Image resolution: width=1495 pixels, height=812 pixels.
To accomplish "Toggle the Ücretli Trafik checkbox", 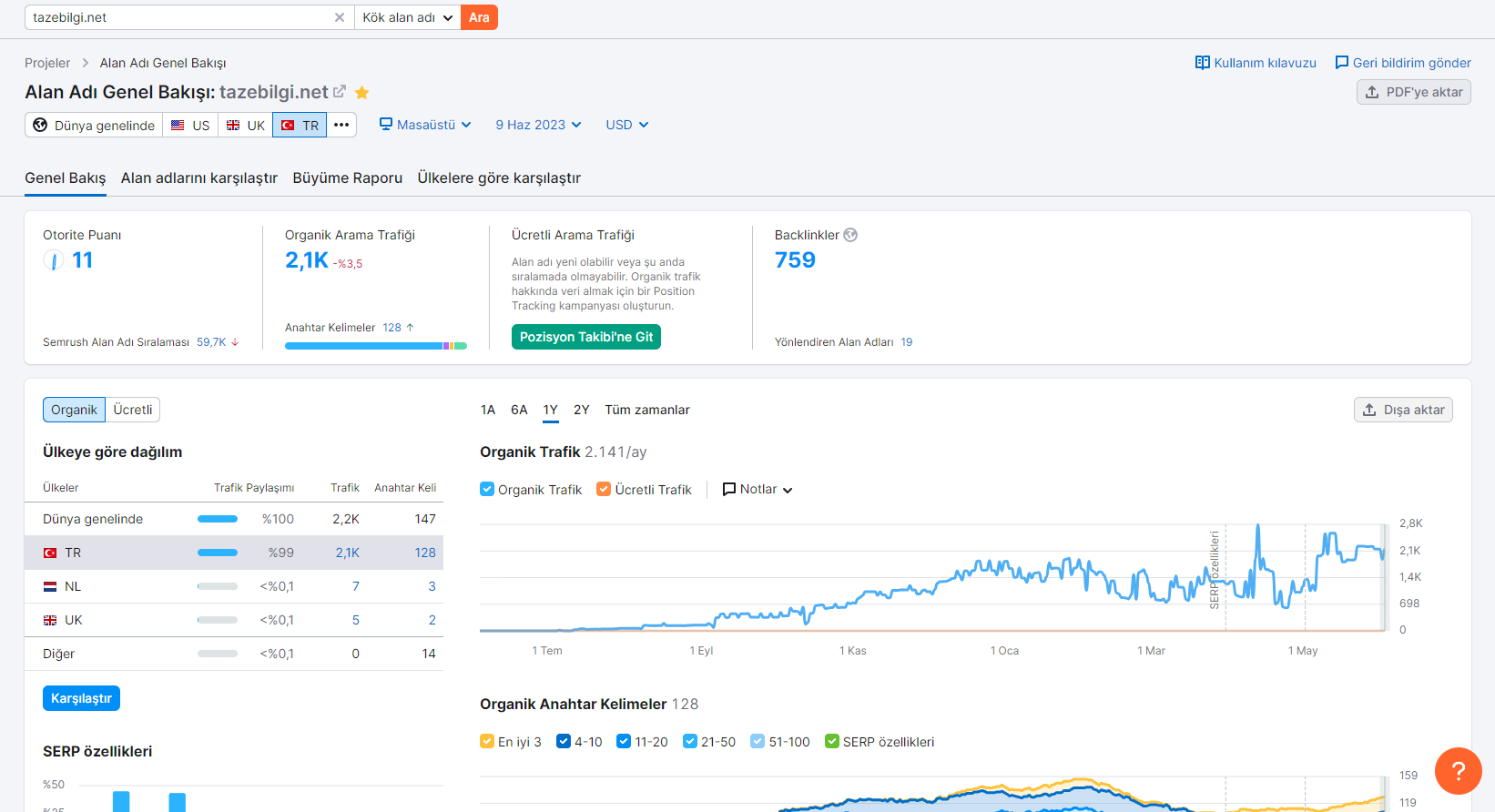I will 604,489.
